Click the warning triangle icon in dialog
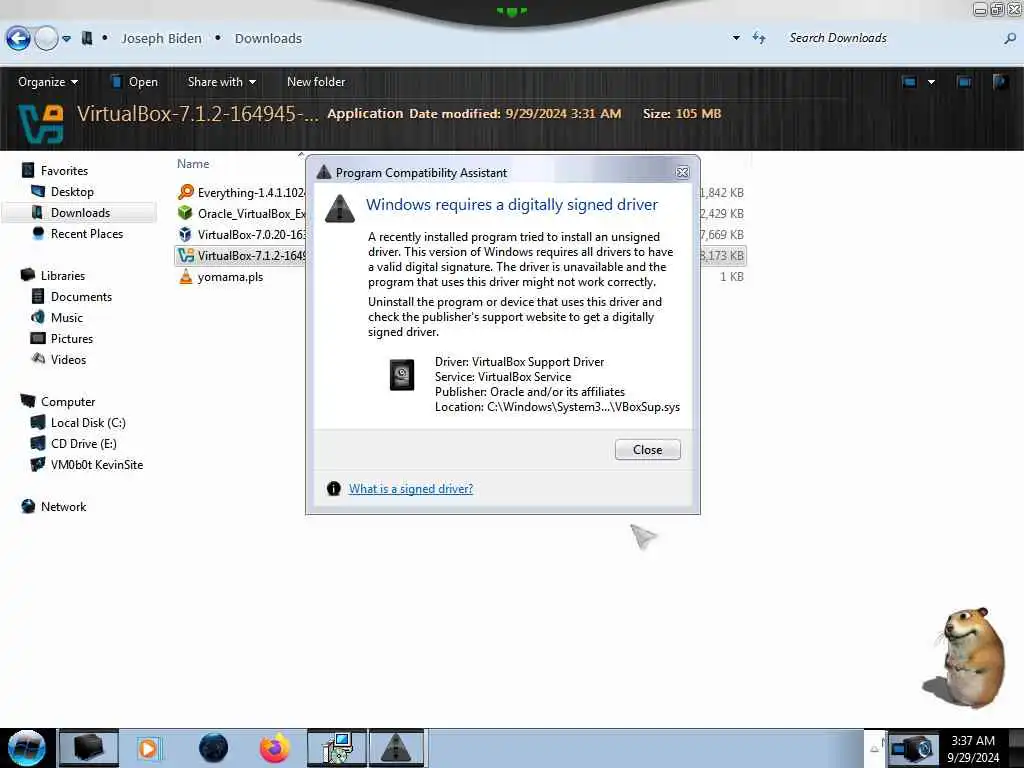This screenshot has width=1024, height=768. [340, 209]
